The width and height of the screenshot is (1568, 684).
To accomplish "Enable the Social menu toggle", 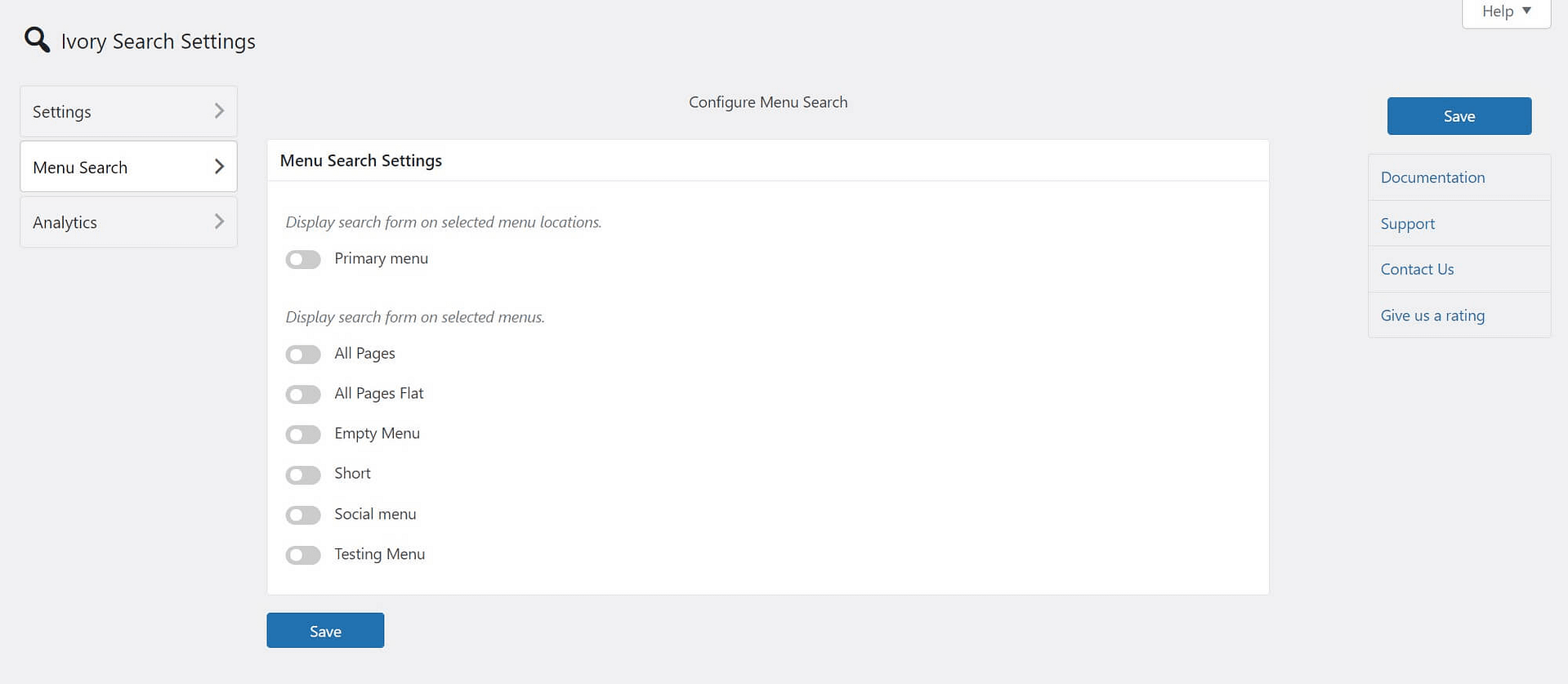I will click(303, 515).
